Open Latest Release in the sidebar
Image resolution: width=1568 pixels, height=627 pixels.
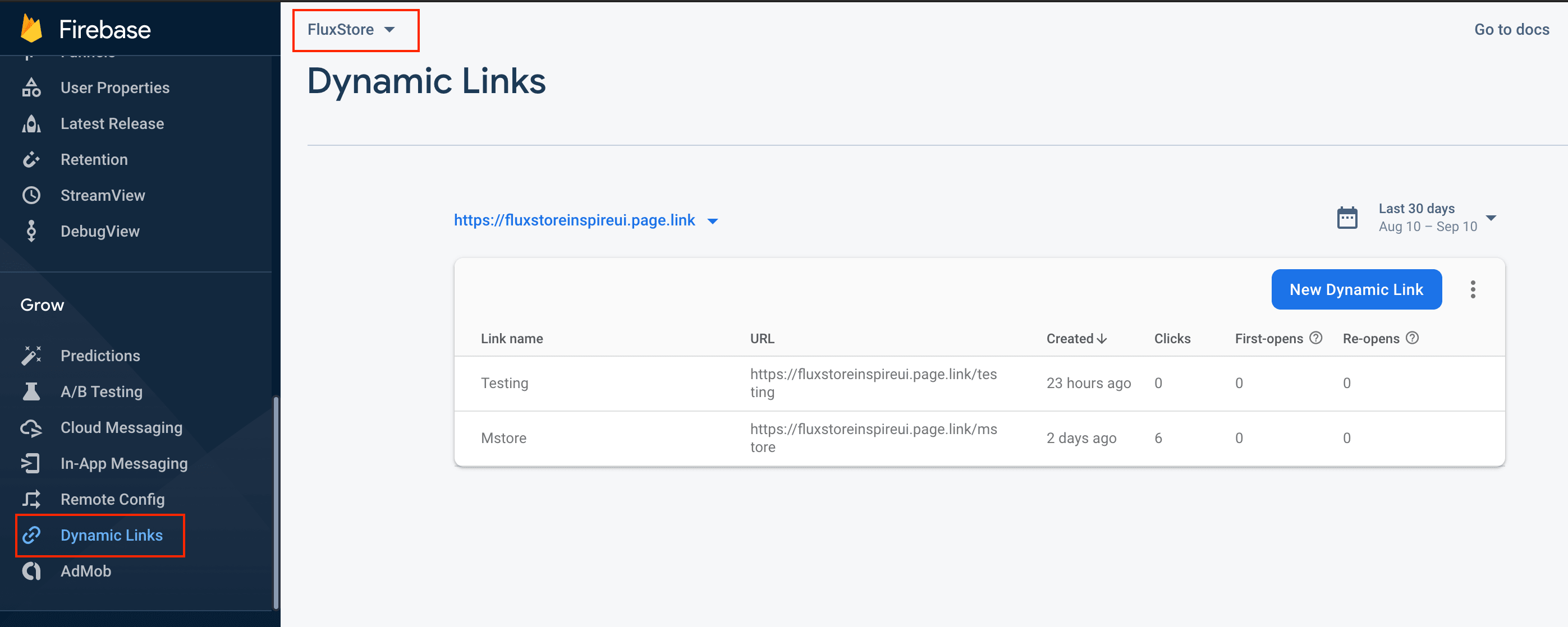coord(112,123)
